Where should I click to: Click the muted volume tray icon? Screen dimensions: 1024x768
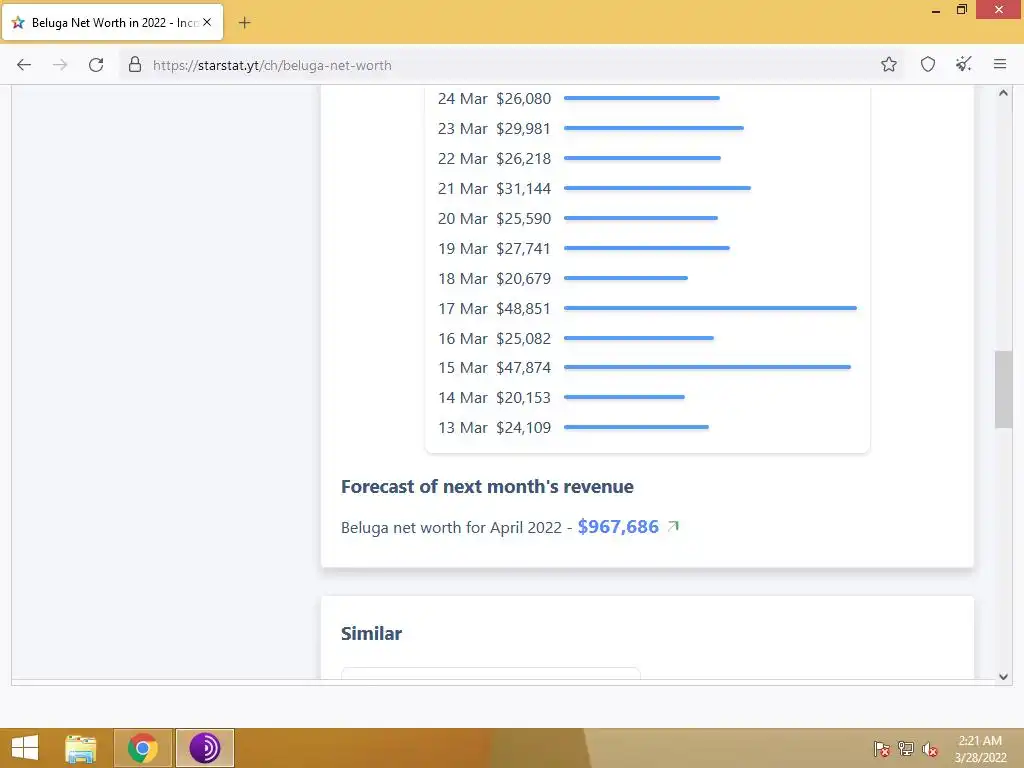click(930, 749)
